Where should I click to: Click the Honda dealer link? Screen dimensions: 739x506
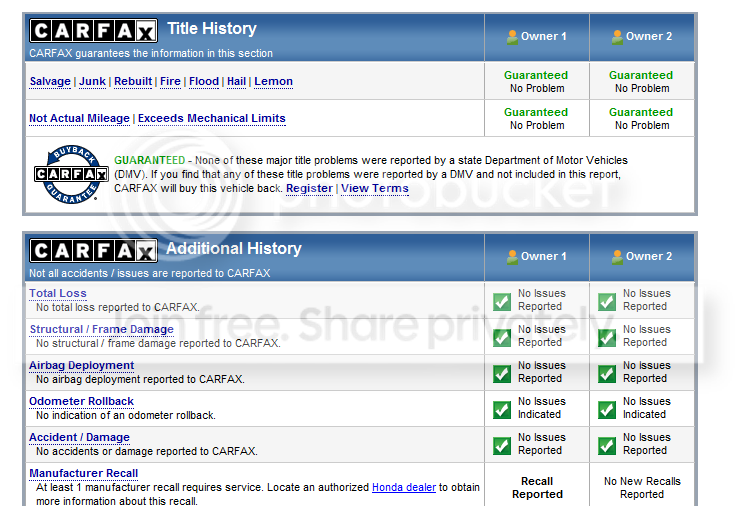[404, 487]
